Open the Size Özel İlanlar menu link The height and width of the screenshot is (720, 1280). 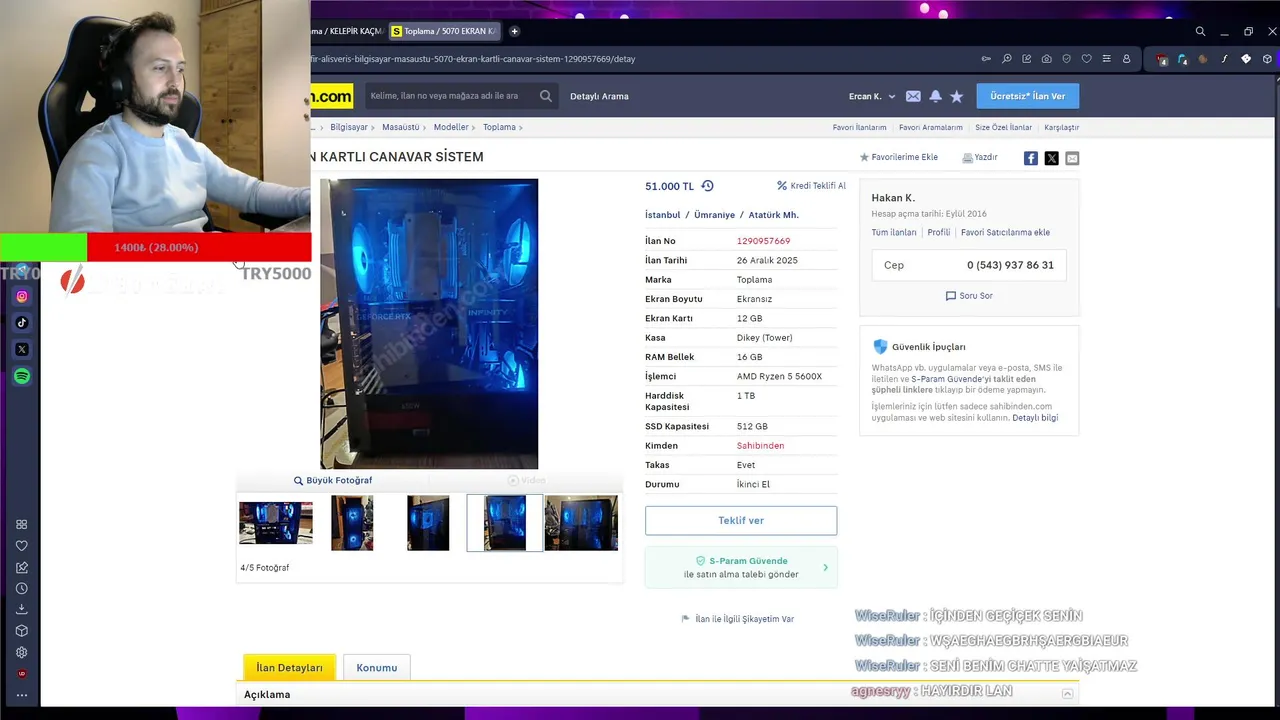point(1003,127)
